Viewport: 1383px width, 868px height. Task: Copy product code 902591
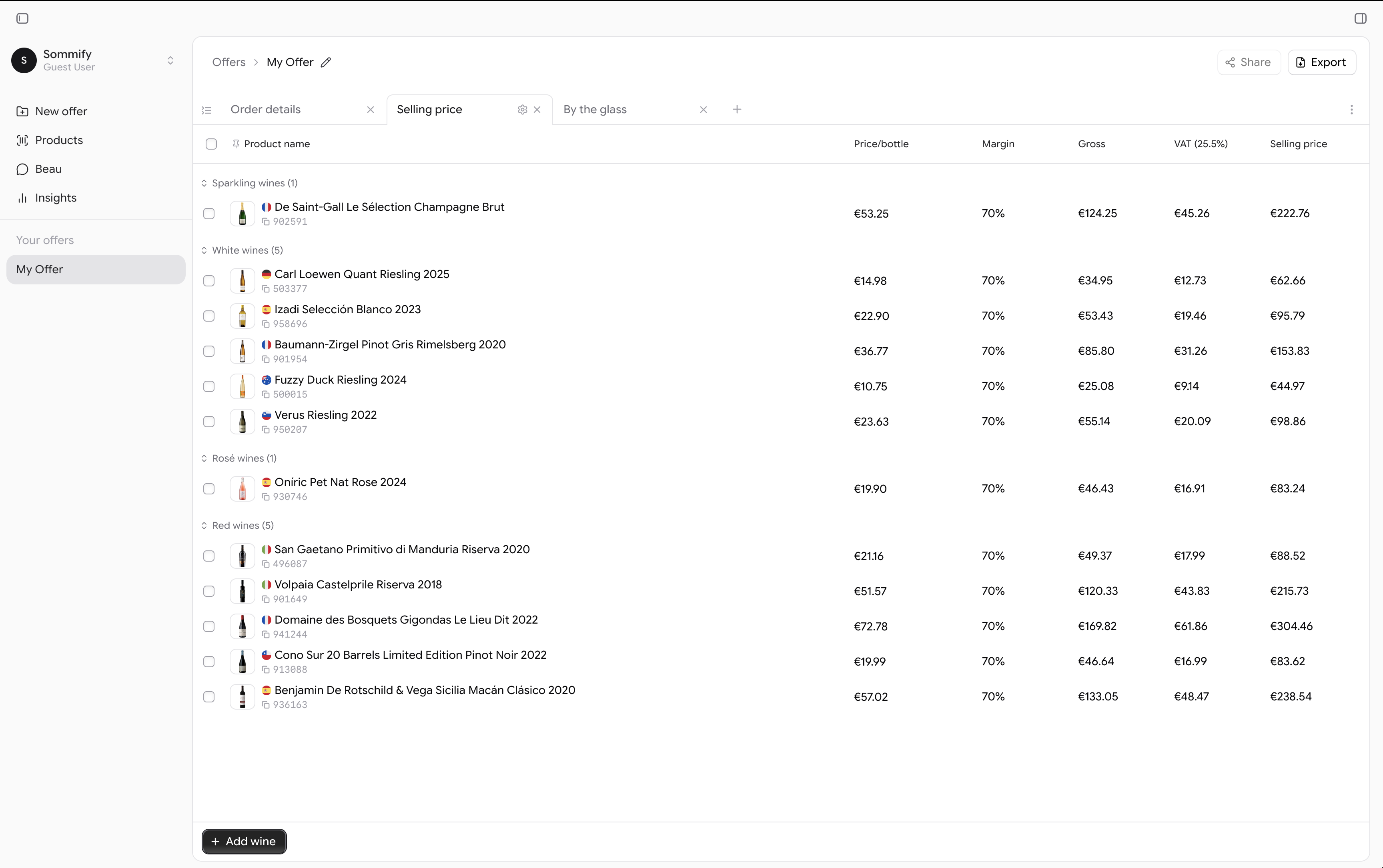coord(265,222)
